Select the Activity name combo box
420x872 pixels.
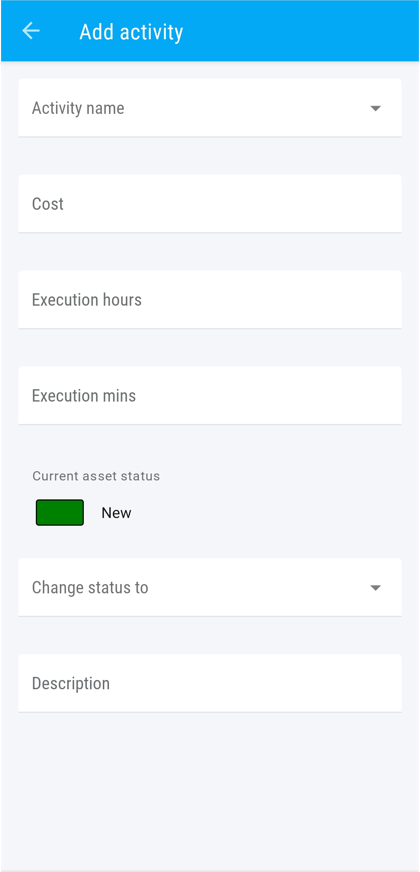[210, 108]
